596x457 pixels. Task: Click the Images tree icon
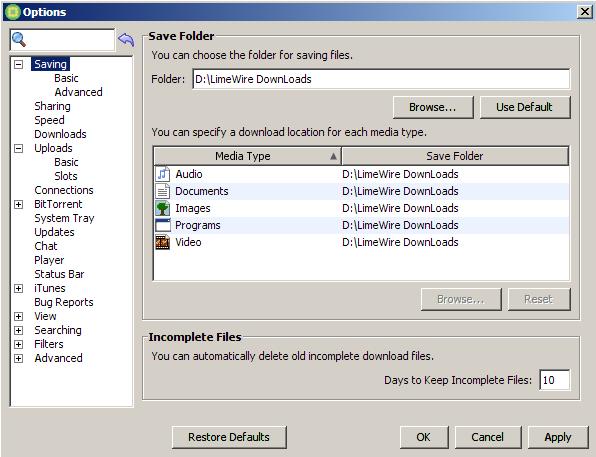[x=162, y=208]
